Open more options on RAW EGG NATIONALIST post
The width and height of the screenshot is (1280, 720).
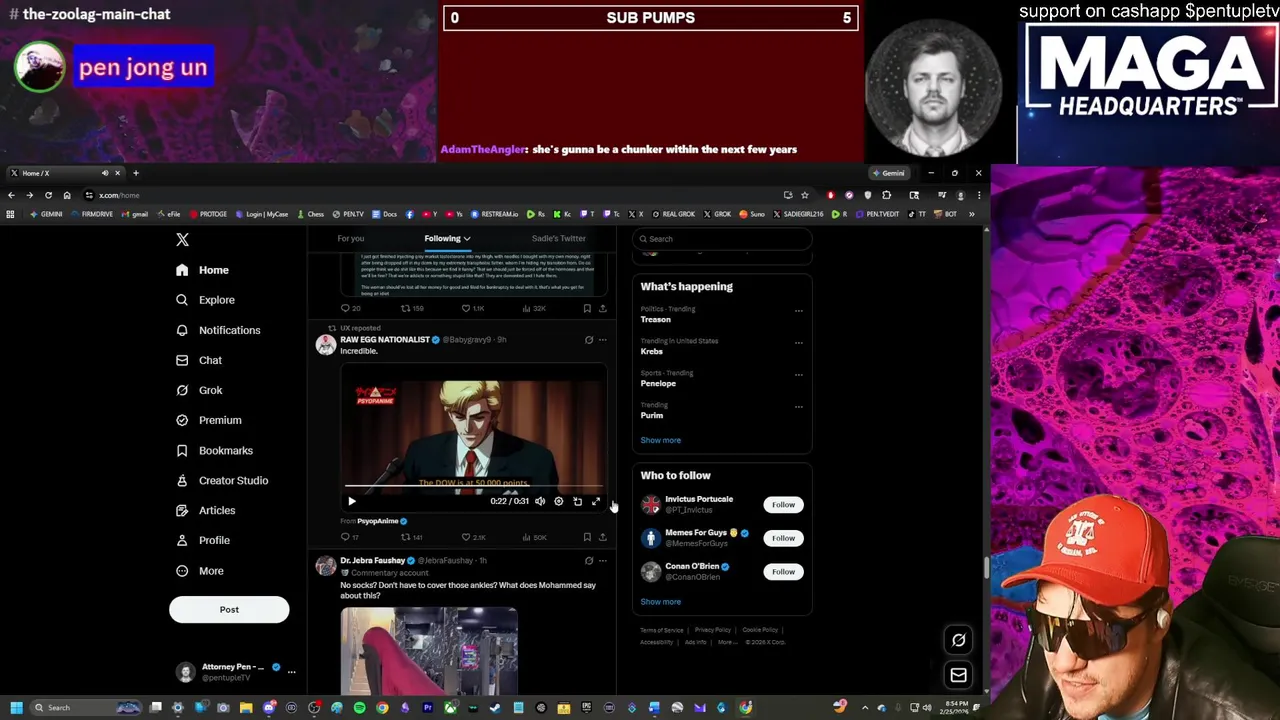tap(602, 340)
